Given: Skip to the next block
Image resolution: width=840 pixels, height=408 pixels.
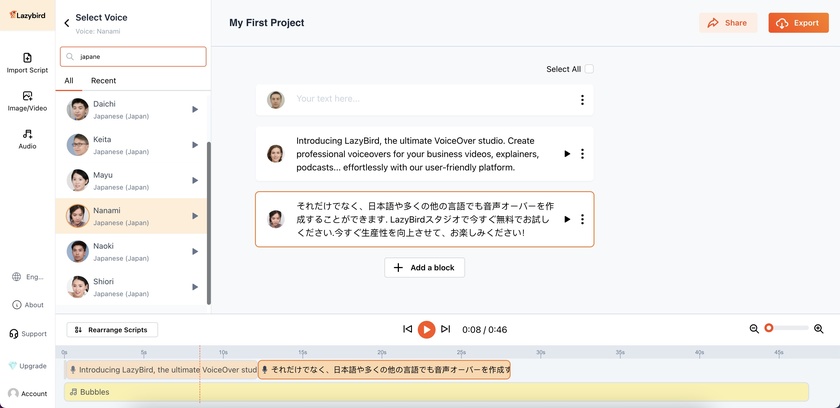Looking at the screenshot, I should point(445,329).
